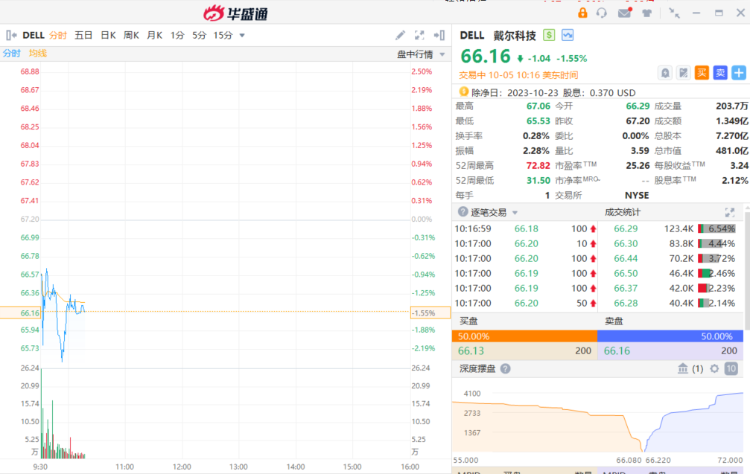The height and width of the screenshot is (474, 750).
Task: Select the pencil drawing tool
Action: (400, 35)
